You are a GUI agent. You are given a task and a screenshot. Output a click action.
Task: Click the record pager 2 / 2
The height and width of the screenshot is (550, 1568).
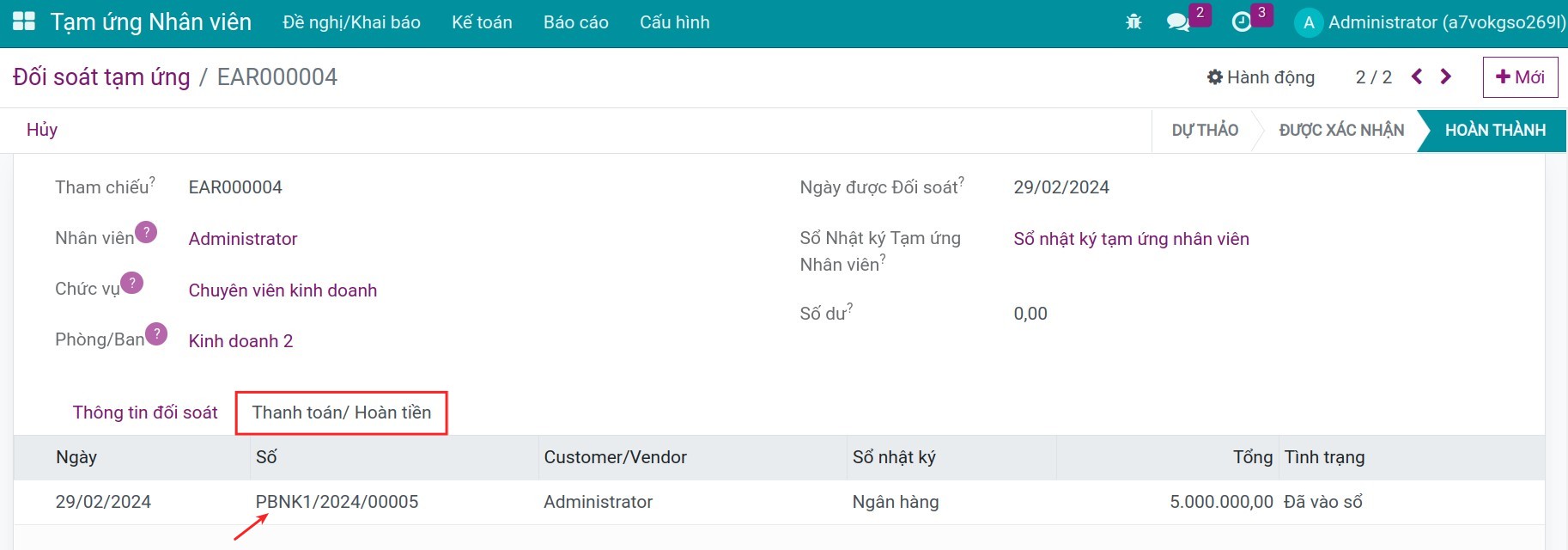[x=1373, y=77]
